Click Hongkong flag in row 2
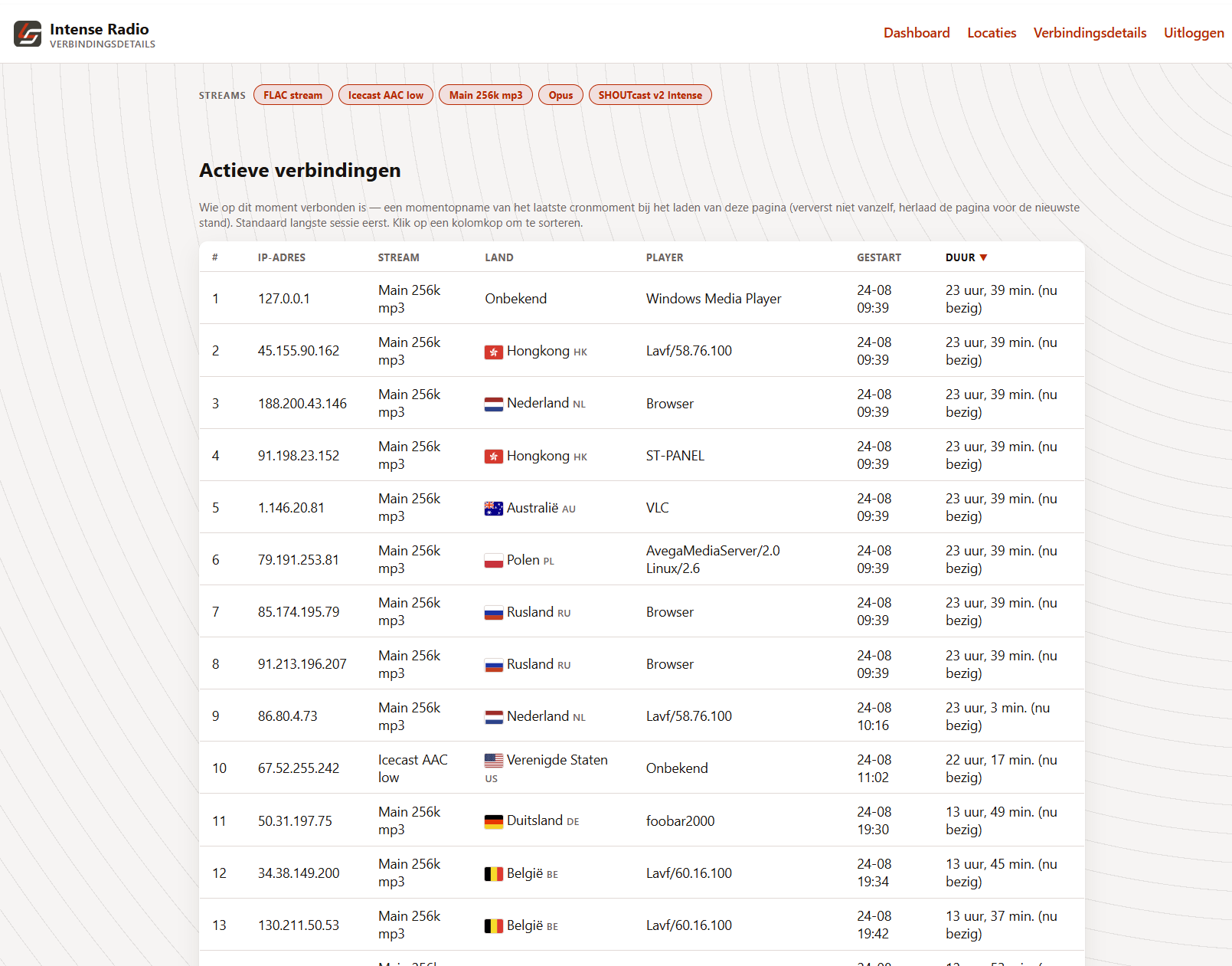The width and height of the screenshot is (1232, 966). coord(494,352)
